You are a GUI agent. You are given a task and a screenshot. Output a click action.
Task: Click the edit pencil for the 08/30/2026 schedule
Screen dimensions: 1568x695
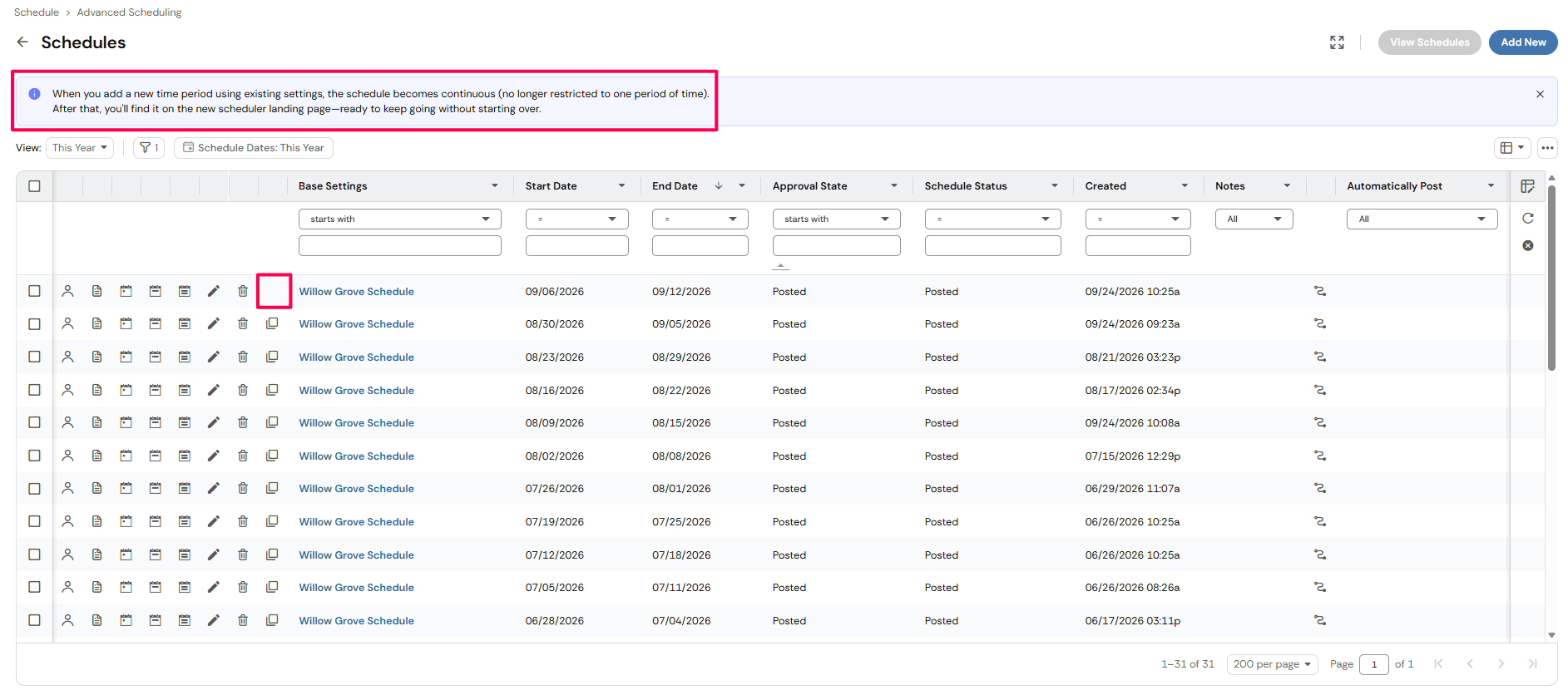click(x=214, y=323)
